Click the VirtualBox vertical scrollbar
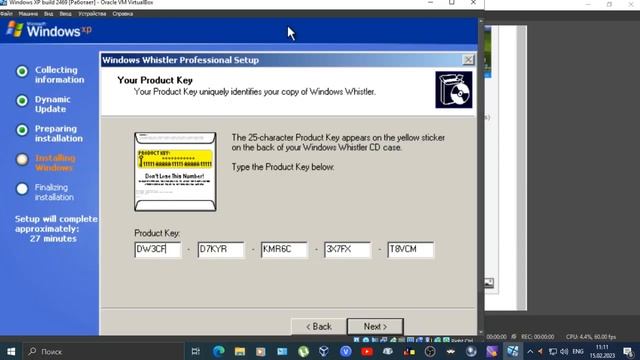 click(481, 176)
